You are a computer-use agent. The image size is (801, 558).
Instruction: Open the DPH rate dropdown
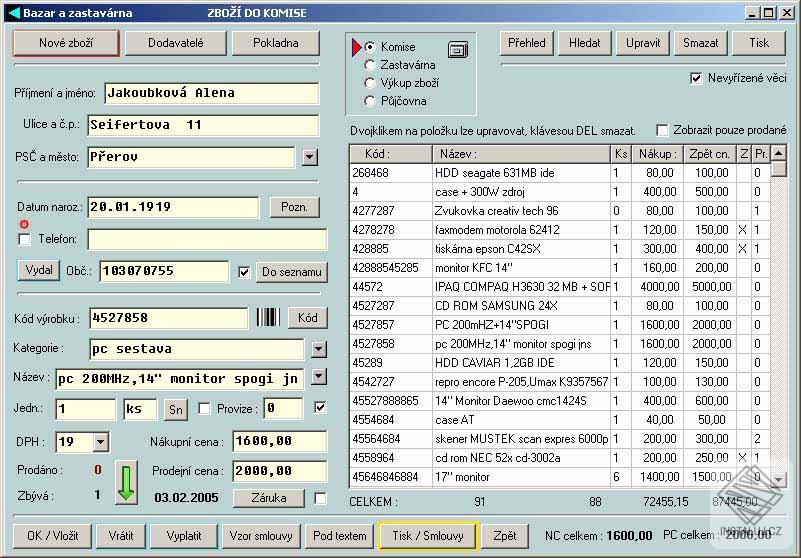[x=100, y=441]
